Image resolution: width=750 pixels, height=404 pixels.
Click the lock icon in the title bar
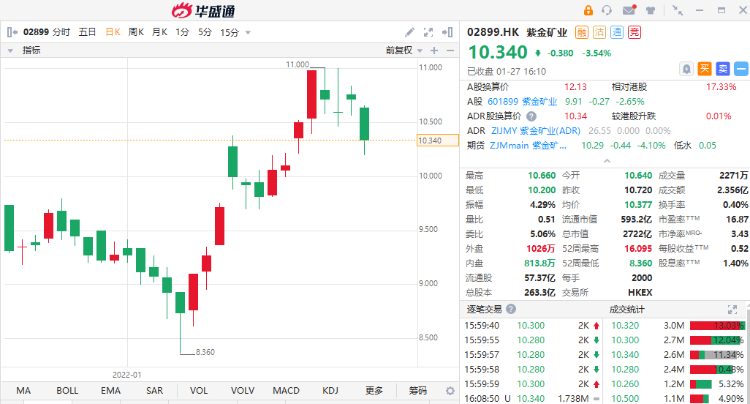pyautogui.click(x=588, y=10)
